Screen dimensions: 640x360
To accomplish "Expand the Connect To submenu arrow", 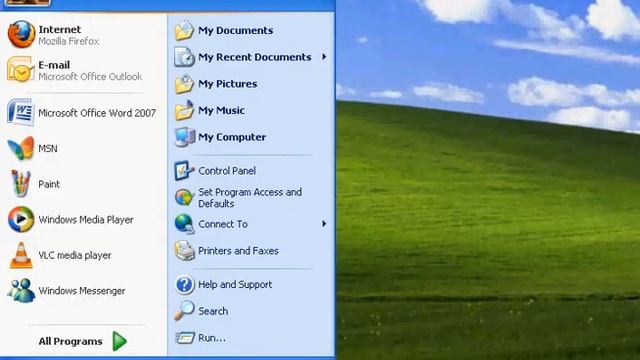I will point(324,224).
